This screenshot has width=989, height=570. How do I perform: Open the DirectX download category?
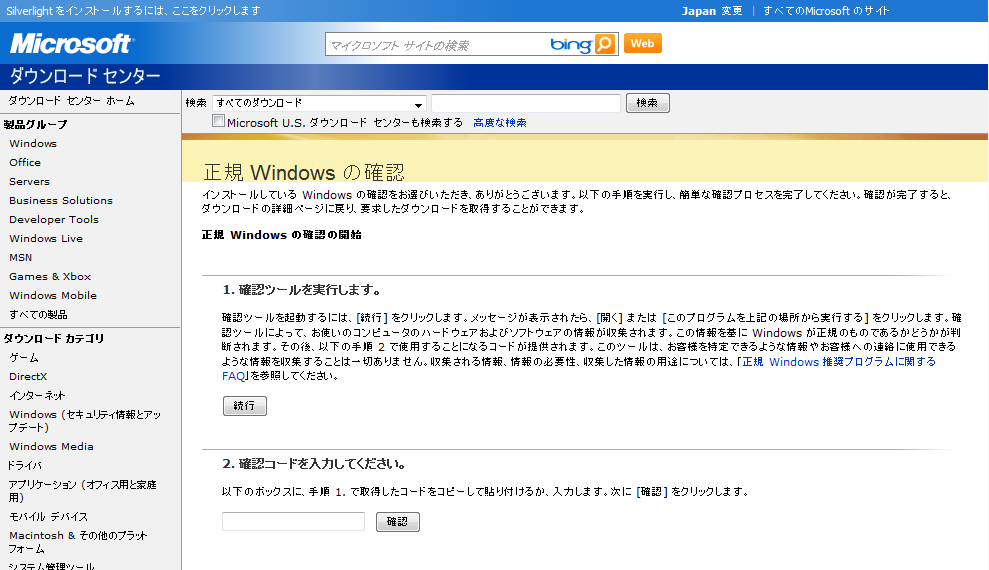point(28,376)
